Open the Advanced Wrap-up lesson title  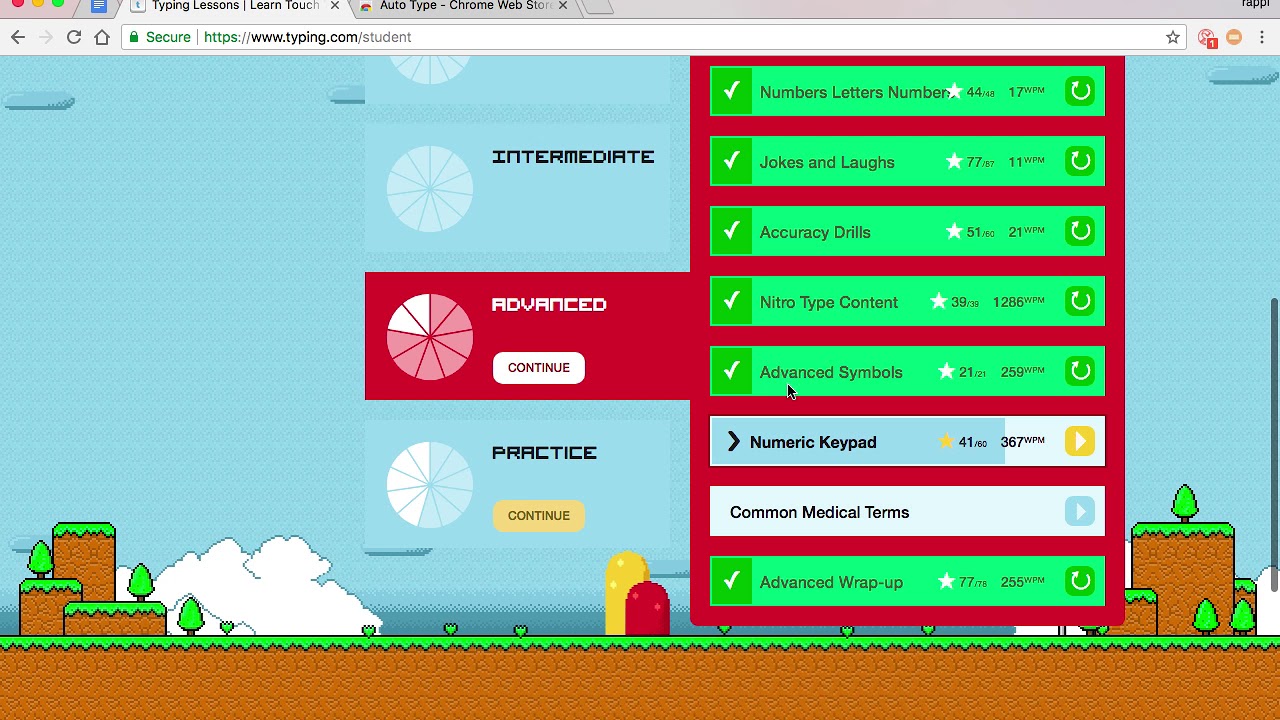pyautogui.click(x=831, y=582)
